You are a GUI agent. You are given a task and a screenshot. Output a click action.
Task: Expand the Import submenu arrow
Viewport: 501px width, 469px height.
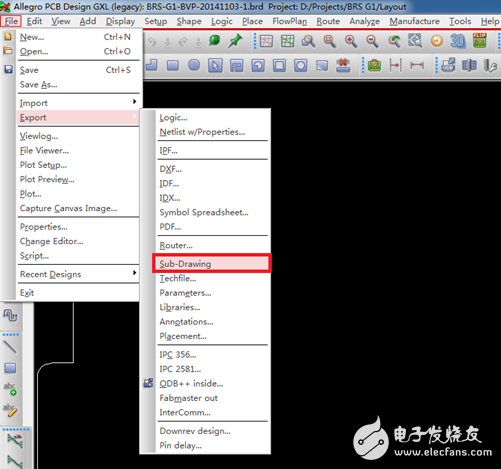(x=135, y=101)
